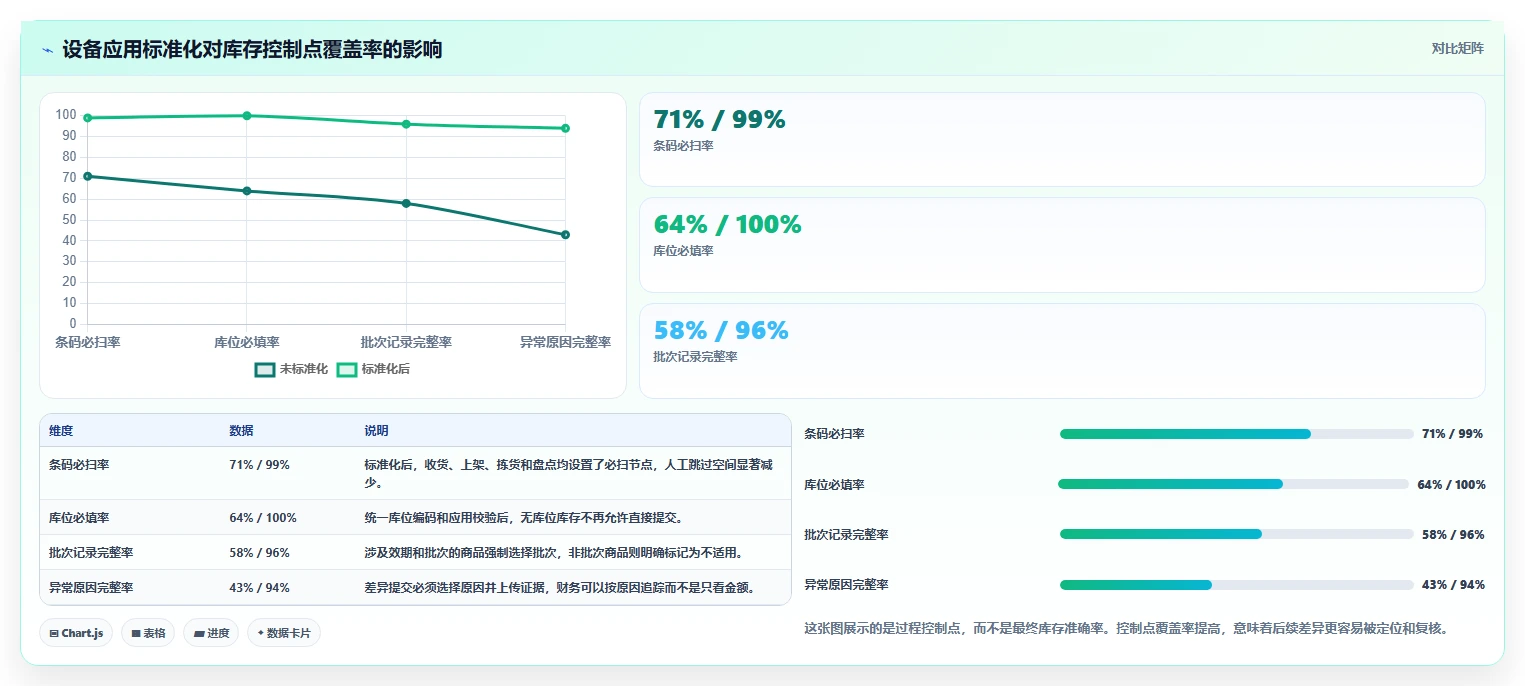The image size is (1525, 686).
Task: Click the 标准化后 legend color box
Action: coord(347,369)
